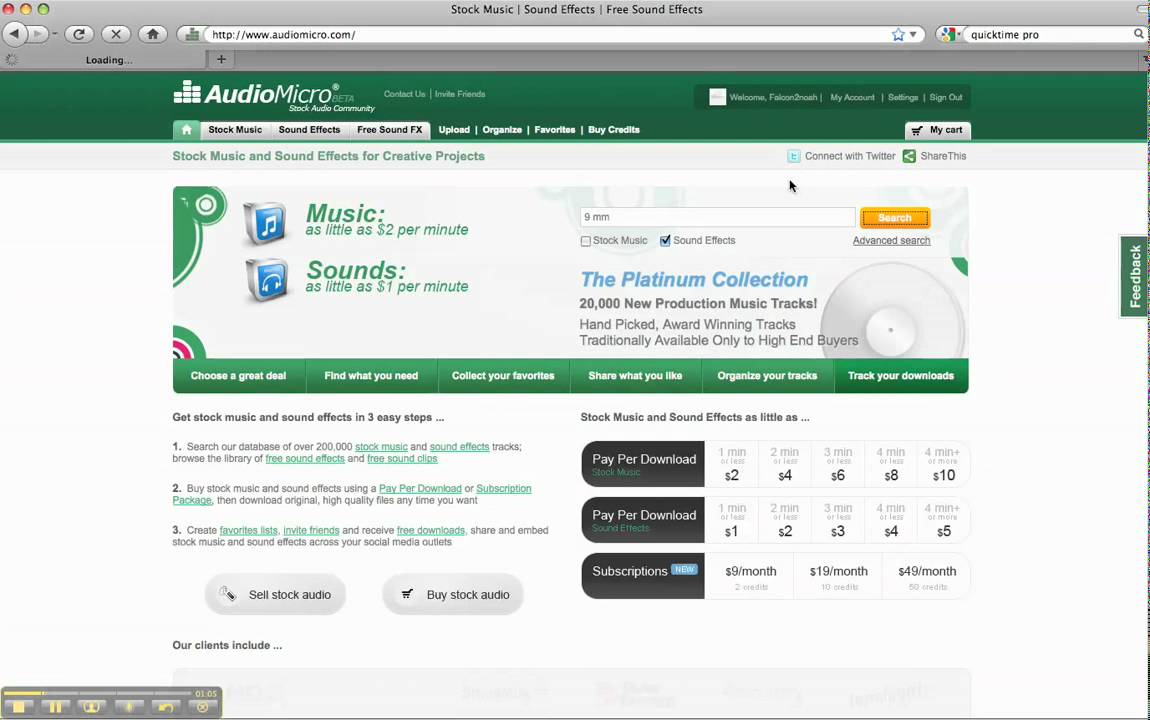Image resolution: width=1150 pixels, height=720 pixels.
Task: Click the recorder stop button
Action: pos(19,707)
